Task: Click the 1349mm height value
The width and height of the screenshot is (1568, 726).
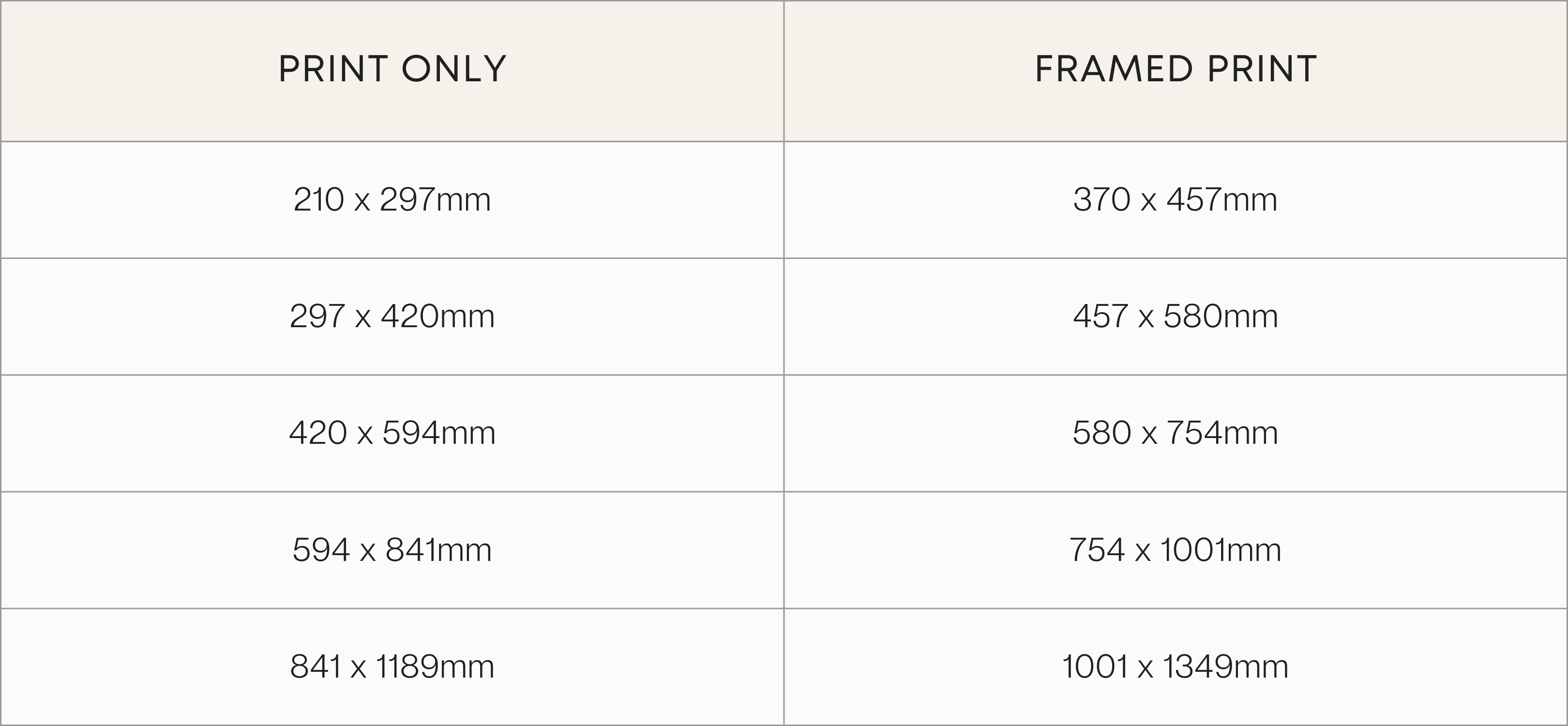Action: click(1225, 667)
